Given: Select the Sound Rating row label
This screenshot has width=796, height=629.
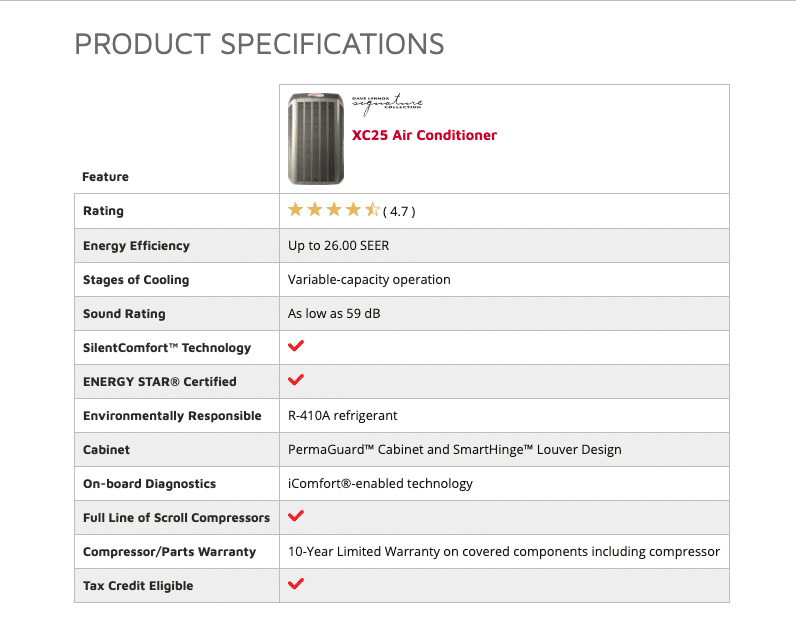Looking at the screenshot, I should (124, 314).
